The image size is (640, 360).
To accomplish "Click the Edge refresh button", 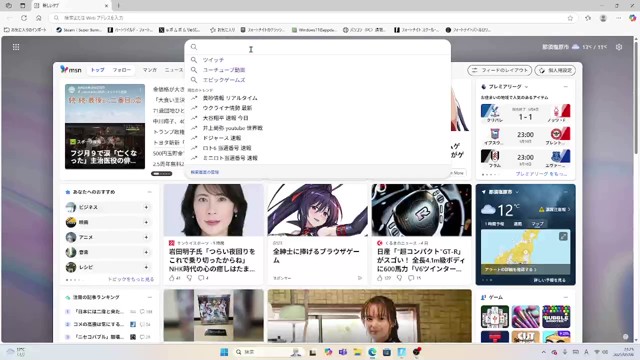I will click(24, 18).
